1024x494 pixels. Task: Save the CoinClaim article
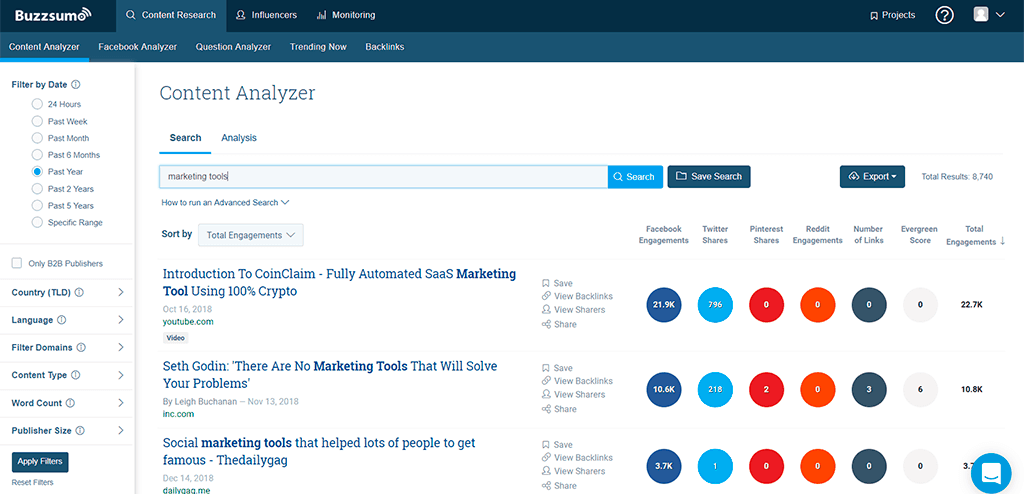[557, 283]
